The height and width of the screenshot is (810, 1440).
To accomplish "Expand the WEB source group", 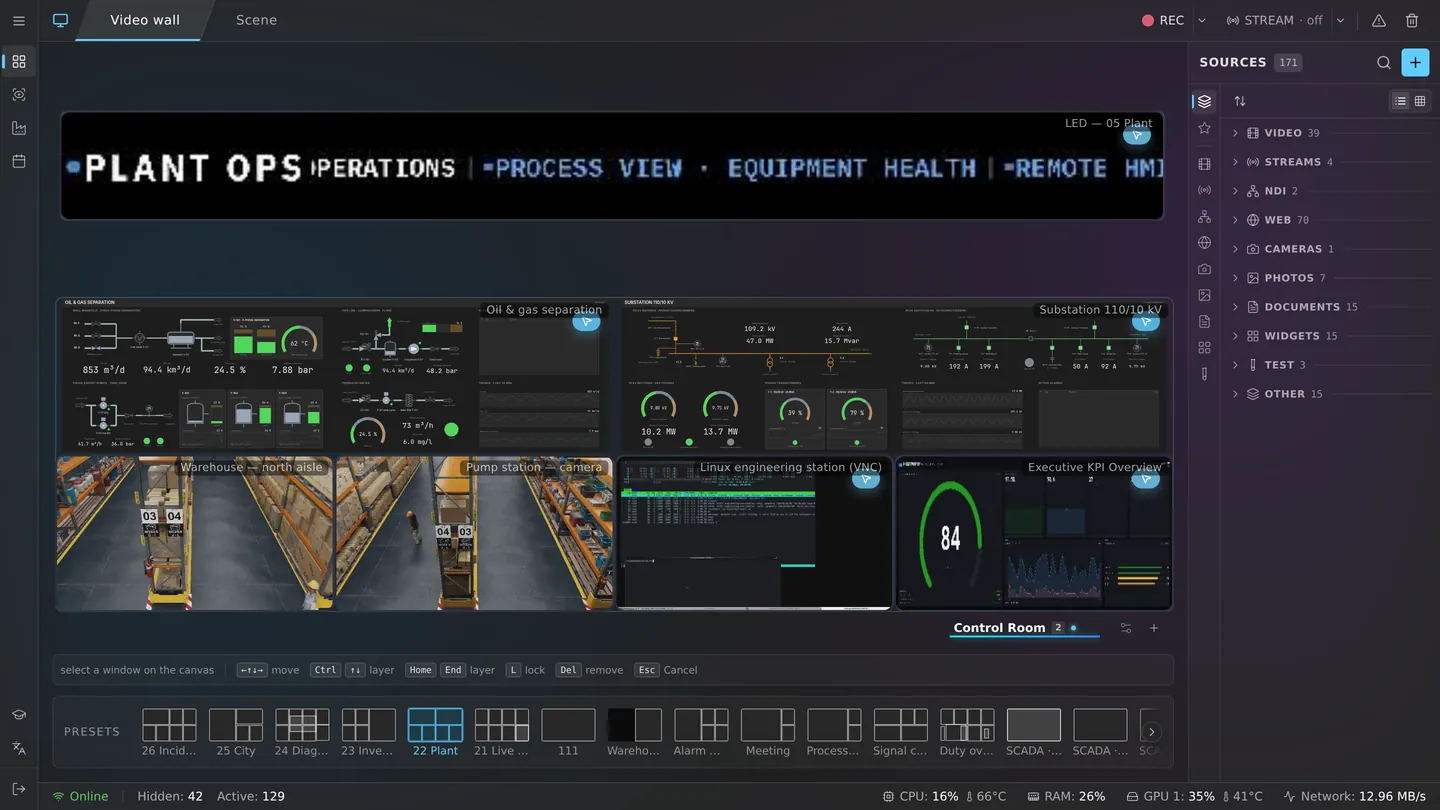I will [x=1330, y=220].
